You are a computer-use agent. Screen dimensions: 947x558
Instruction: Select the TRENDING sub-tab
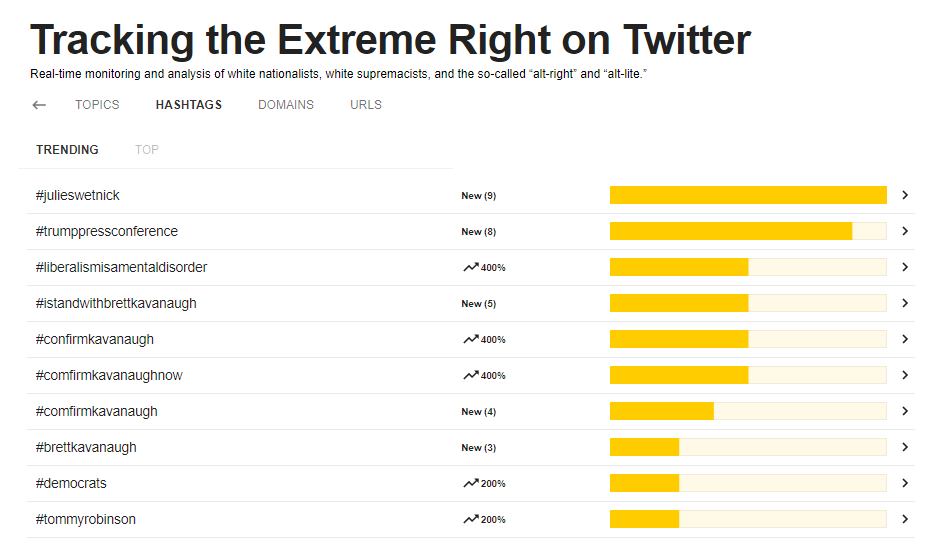67,150
